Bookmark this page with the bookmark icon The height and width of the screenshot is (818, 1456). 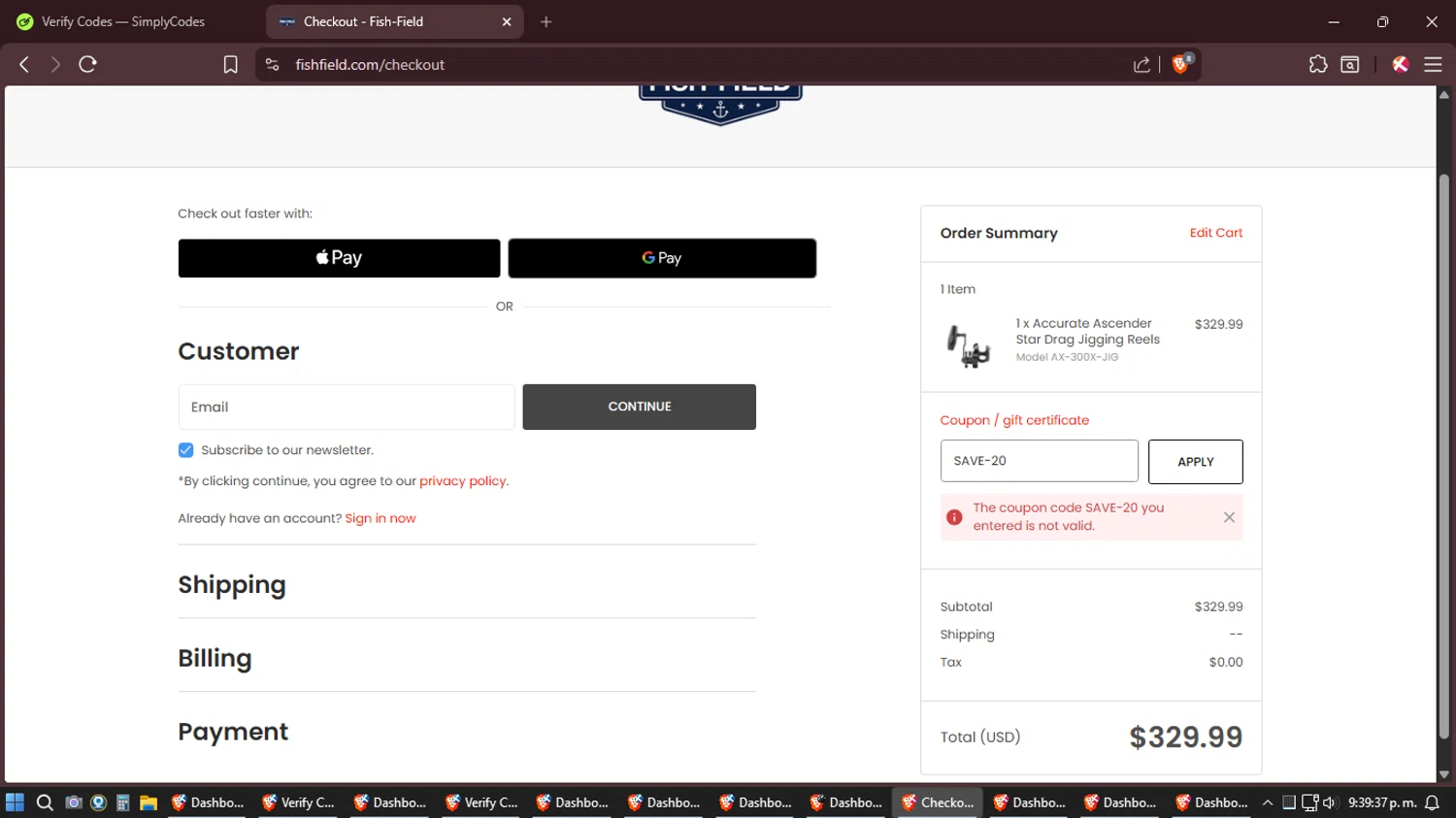[x=230, y=64]
